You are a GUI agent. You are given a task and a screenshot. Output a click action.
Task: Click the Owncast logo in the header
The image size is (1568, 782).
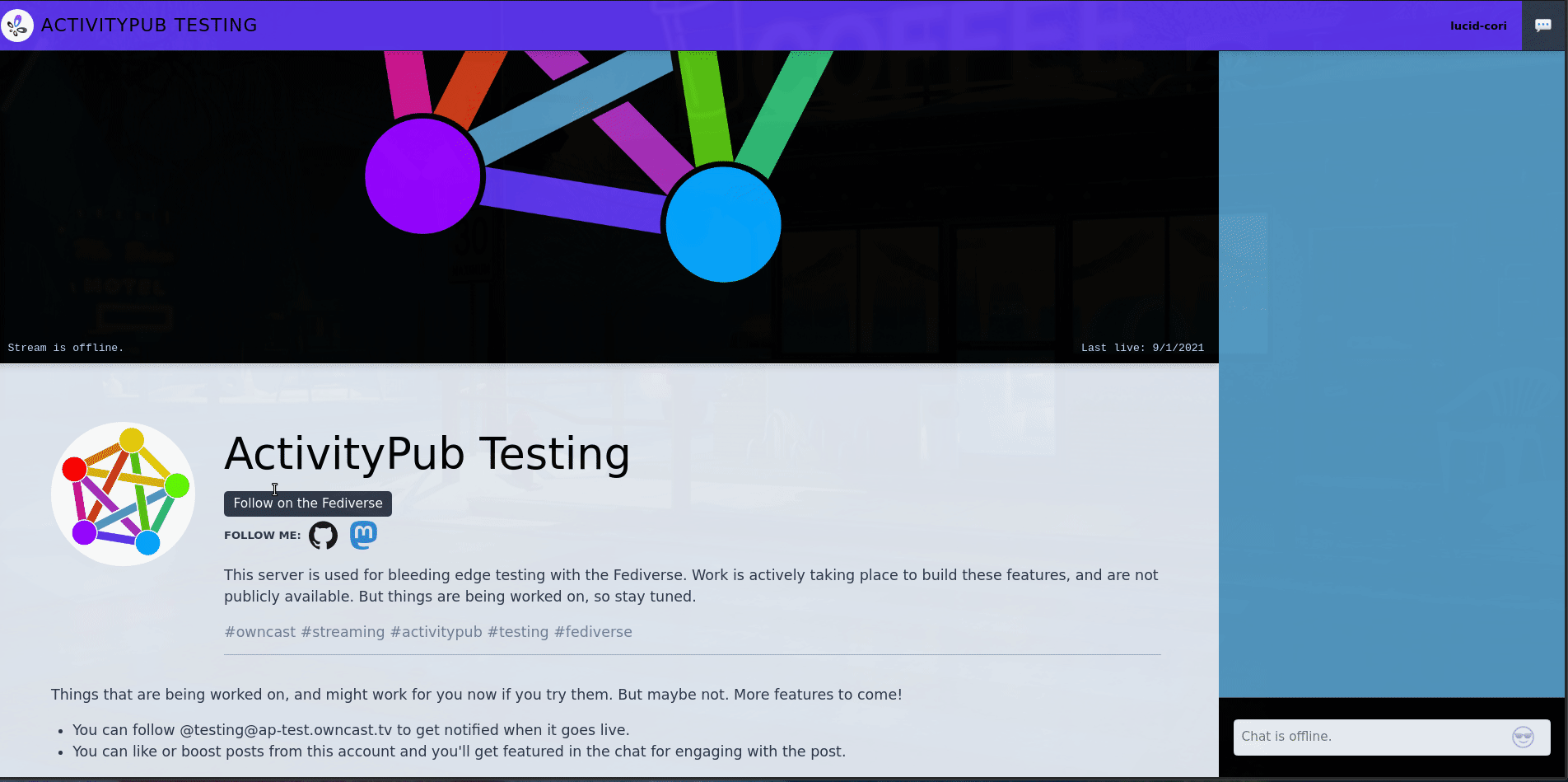tap(17, 25)
